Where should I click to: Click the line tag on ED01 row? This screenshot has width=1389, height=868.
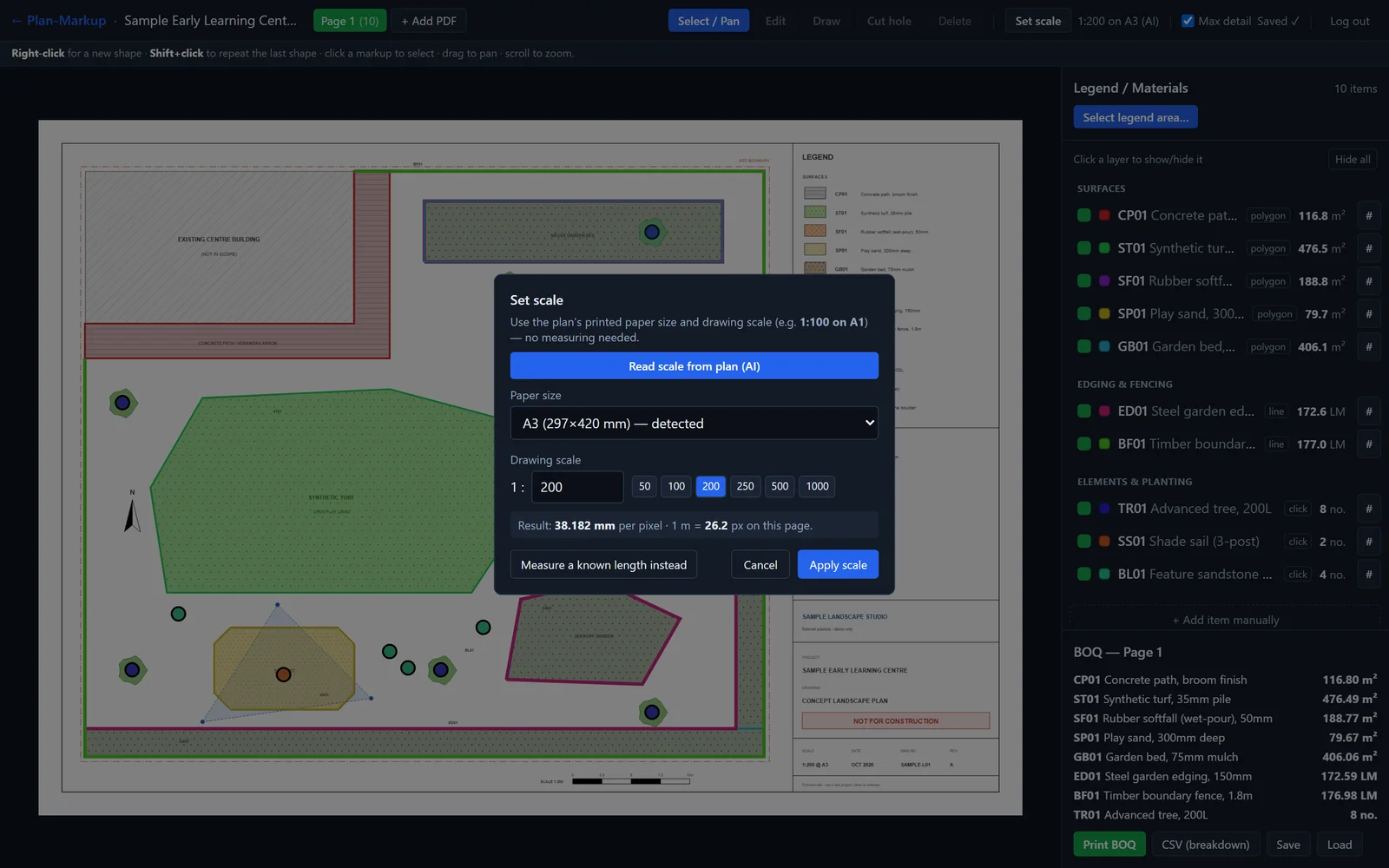[1276, 411]
